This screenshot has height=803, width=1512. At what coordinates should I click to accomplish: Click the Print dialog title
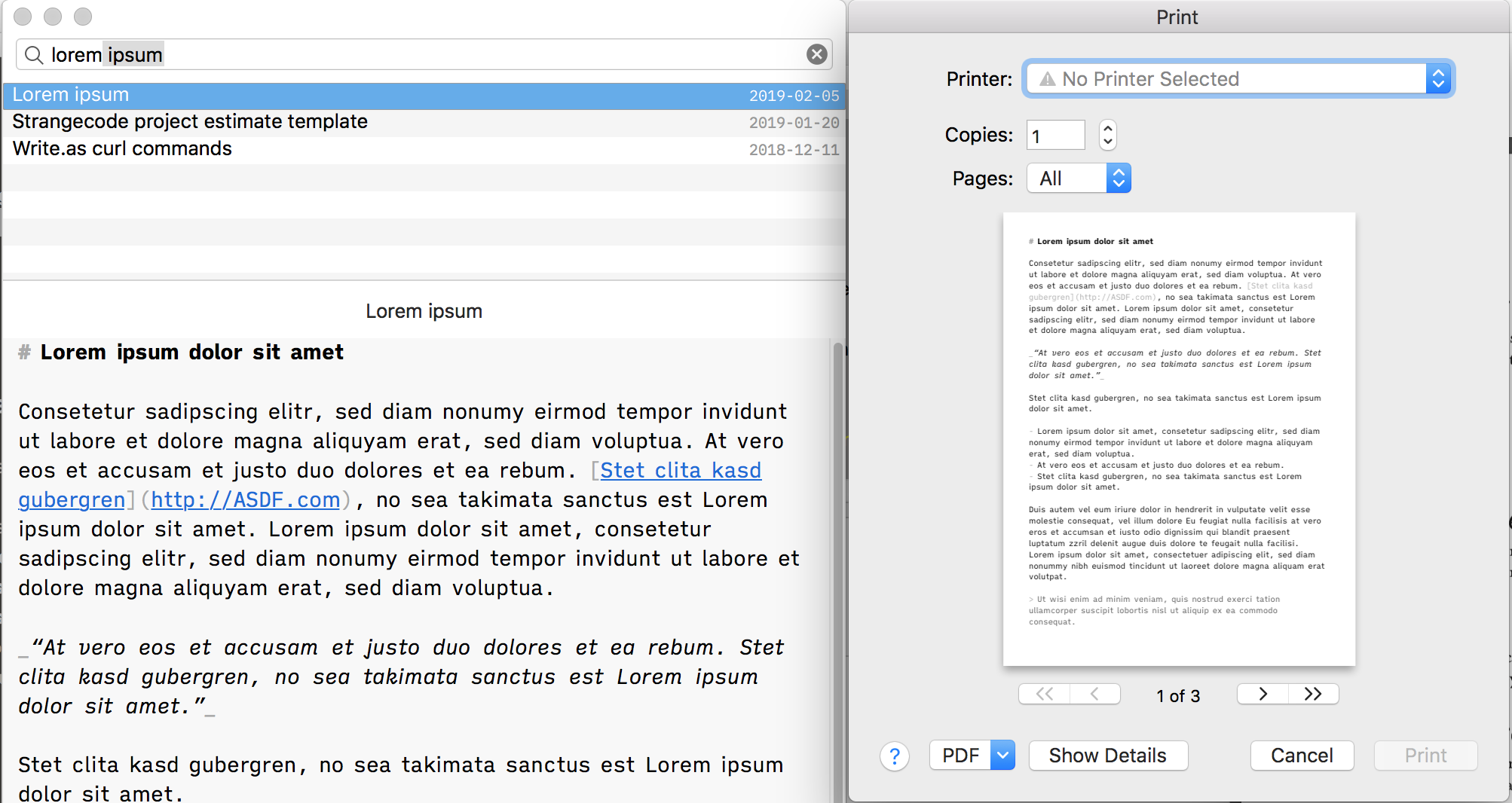(x=1177, y=17)
